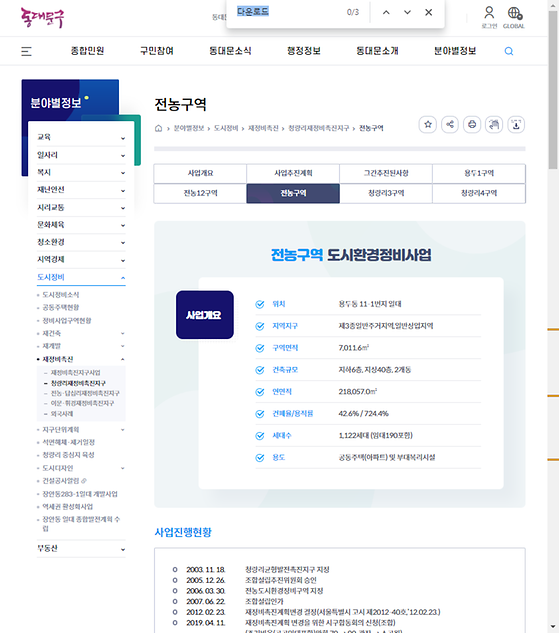Open 종합민원 main menu
The height and width of the screenshot is (633, 559).
(87, 51)
